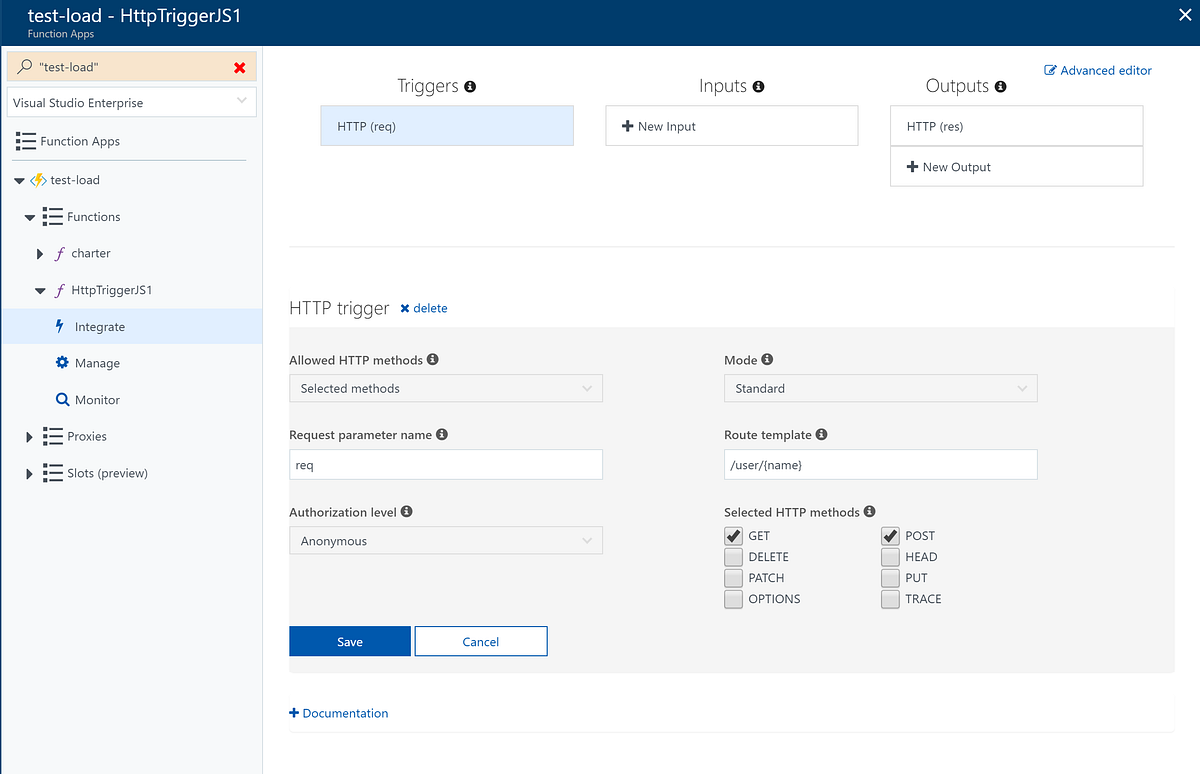Screen dimensions: 1200x774
Task: Add a New Output binding
Action: click(x=1016, y=167)
